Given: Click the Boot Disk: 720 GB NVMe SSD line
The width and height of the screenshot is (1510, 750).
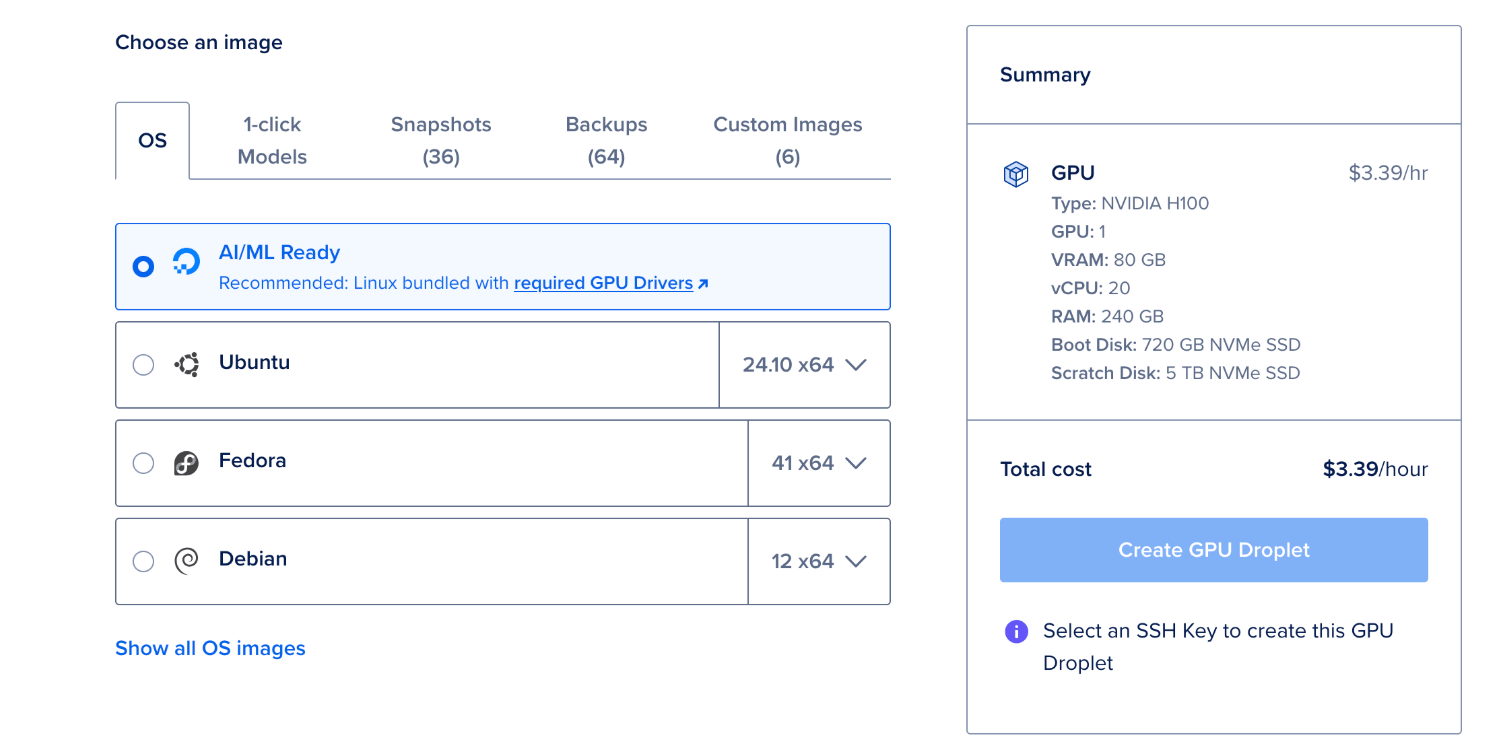Looking at the screenshot, I should coord(1176,345).
